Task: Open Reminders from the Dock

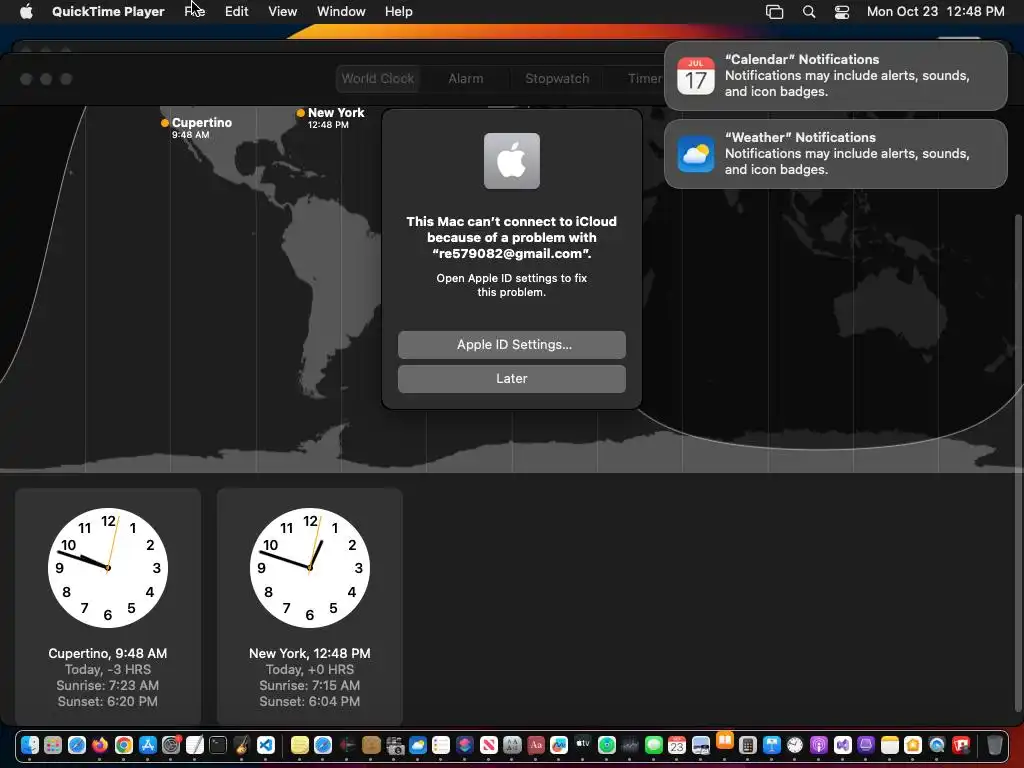Action: click(441, 744)
